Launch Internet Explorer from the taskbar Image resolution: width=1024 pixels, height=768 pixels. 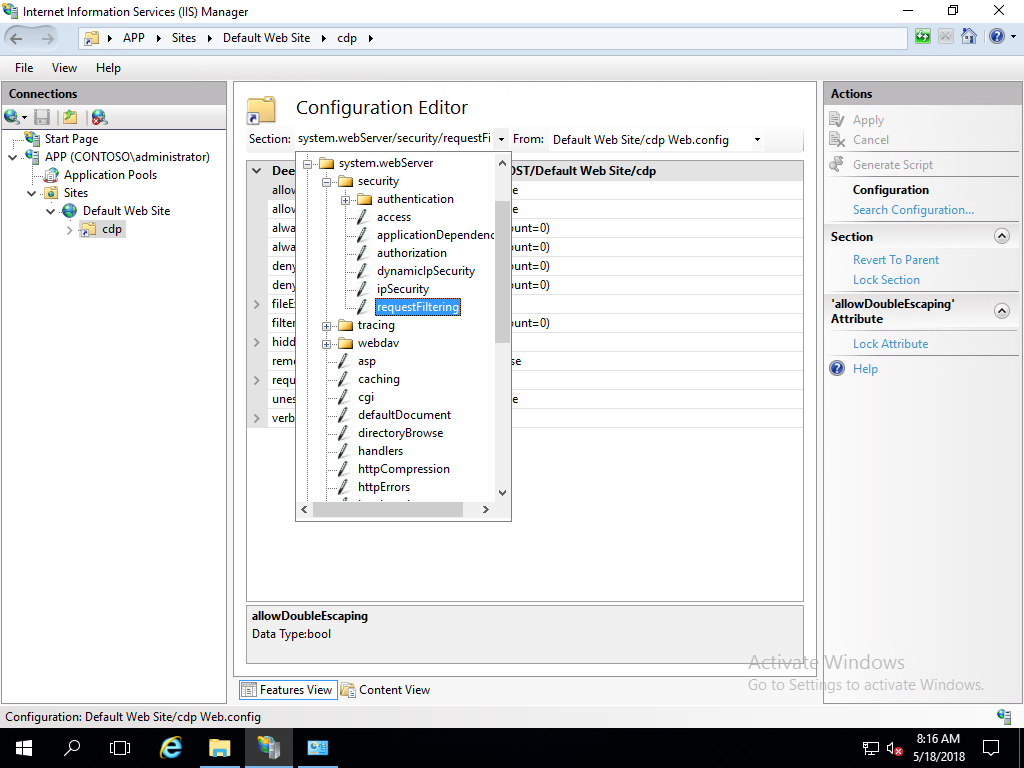(171, 747)
